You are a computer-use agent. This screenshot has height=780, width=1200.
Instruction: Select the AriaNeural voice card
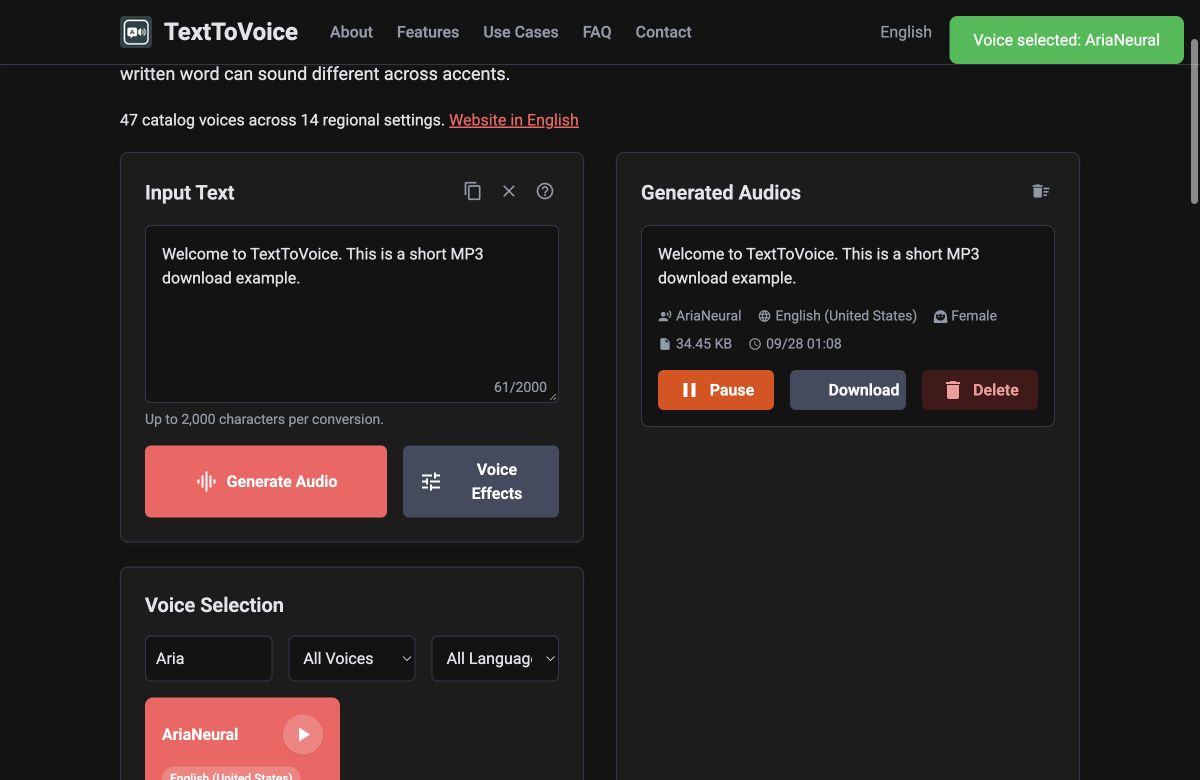click(242, 738)
